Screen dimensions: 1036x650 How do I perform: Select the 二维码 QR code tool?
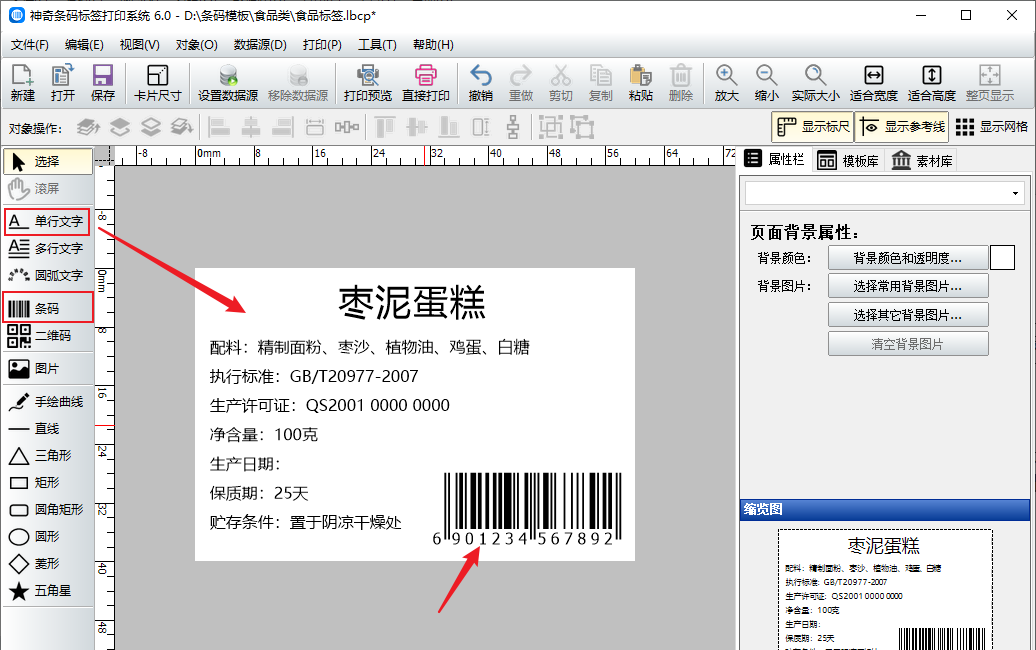(x=47, y=336)
